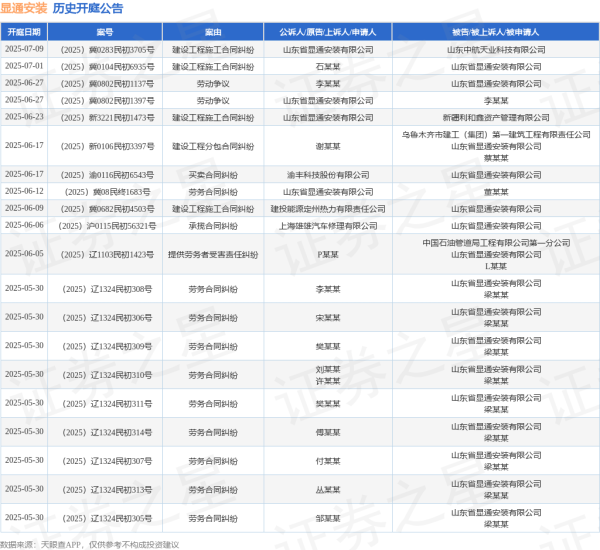Select plaintiff 上海雄雄汽车修理有限公司
Viewport: 600px width, 550px height.
click(327, 226)
